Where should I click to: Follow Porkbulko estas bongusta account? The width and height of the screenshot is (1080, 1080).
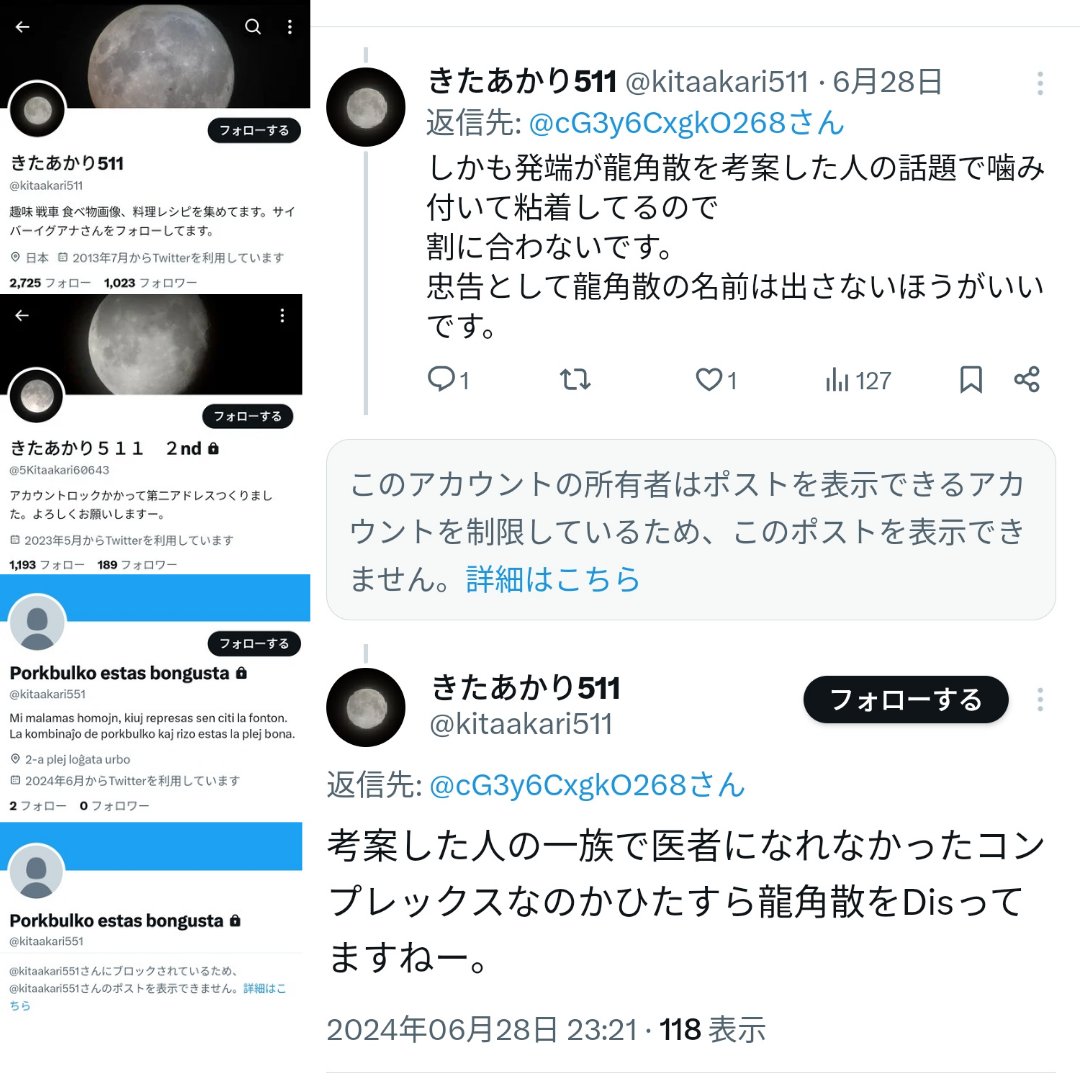pyautogui.click(x=254, y=643)
